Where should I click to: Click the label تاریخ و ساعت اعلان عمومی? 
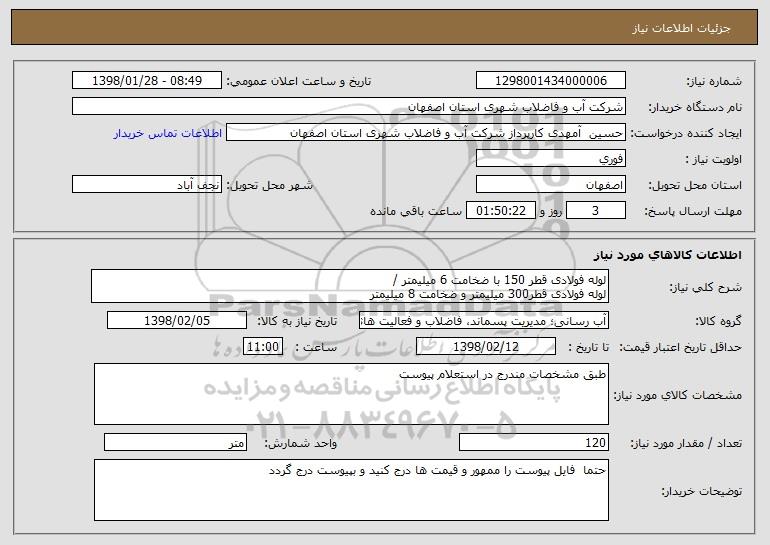point(299,81)
